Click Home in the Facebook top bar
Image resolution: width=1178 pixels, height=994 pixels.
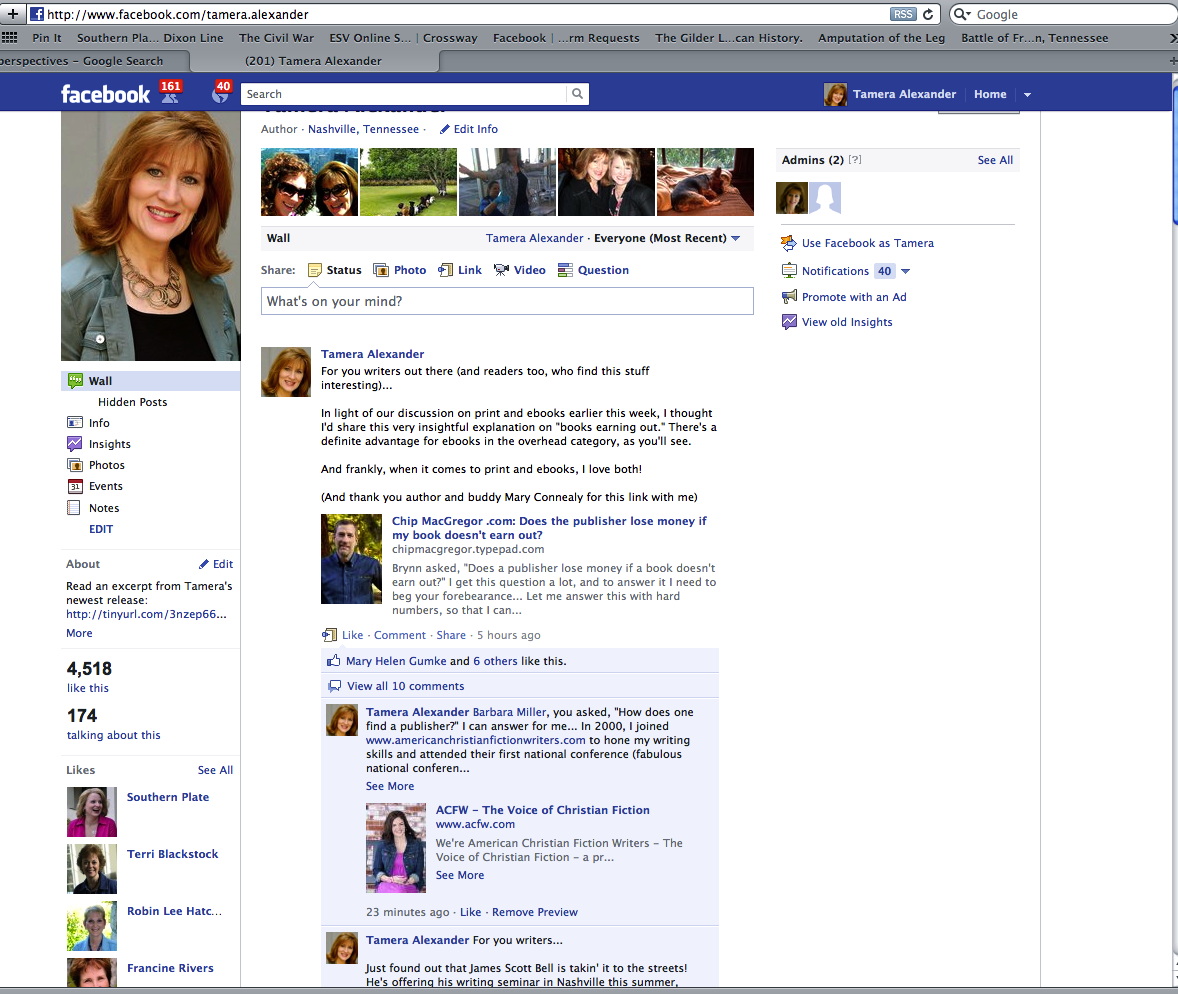pos(990,94)
